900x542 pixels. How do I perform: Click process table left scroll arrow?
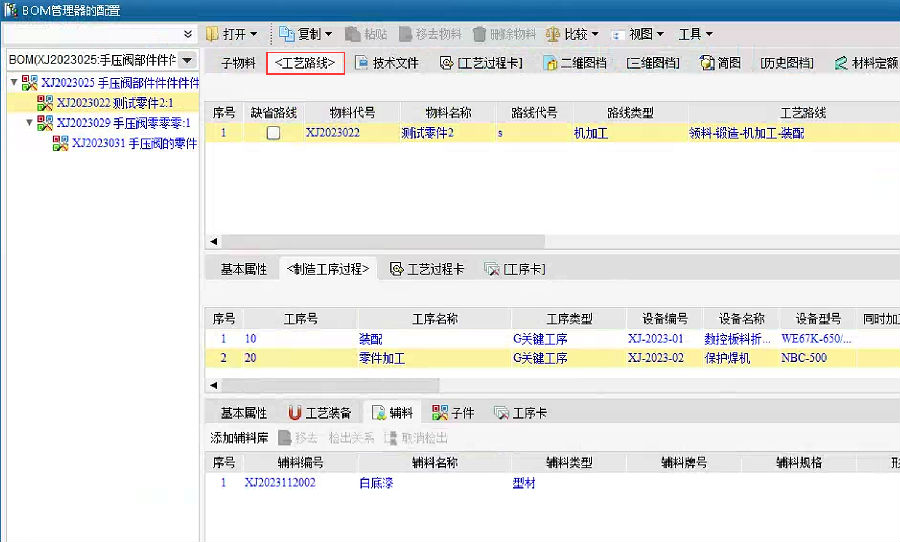coord(214,385)
